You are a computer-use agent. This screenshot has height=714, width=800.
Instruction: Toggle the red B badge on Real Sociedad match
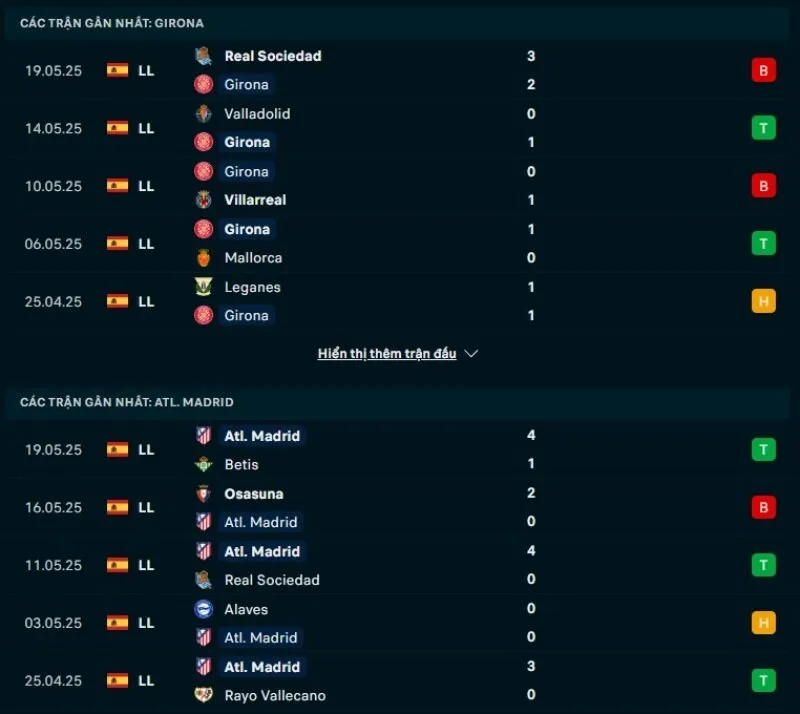763,70
